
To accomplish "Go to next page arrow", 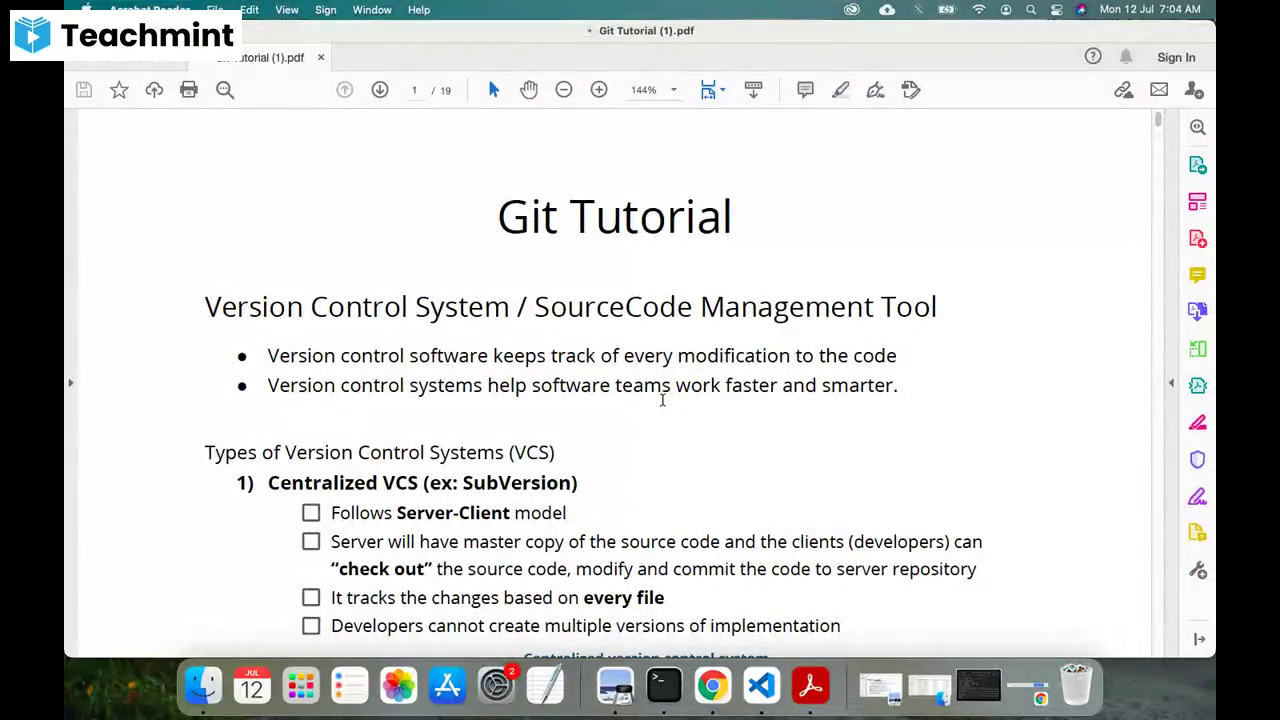I will click(x=380, y=90).
